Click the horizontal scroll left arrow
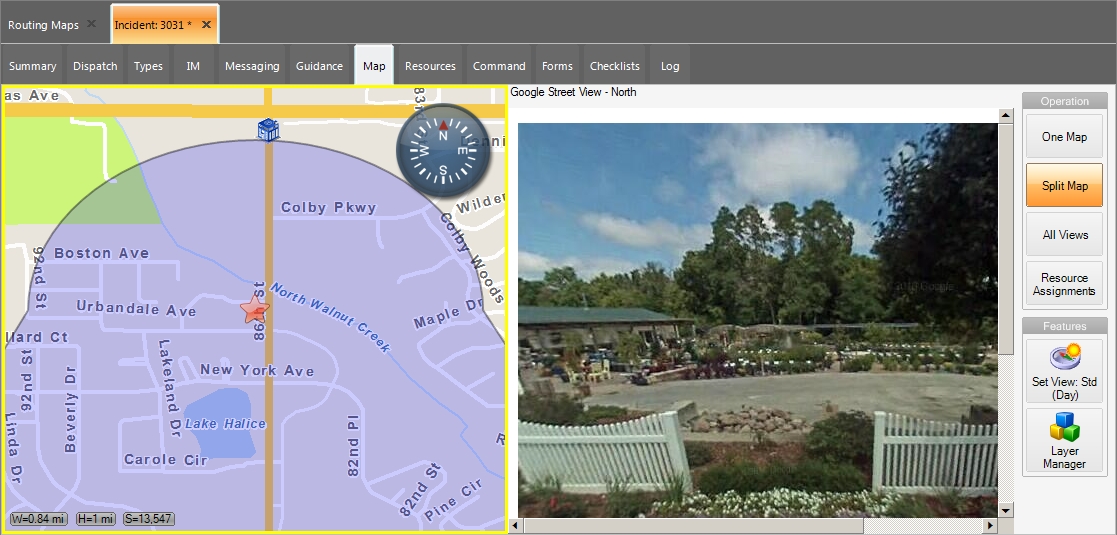The height and width of the screenshot is (535, 1117). click(x=517, y=526)
